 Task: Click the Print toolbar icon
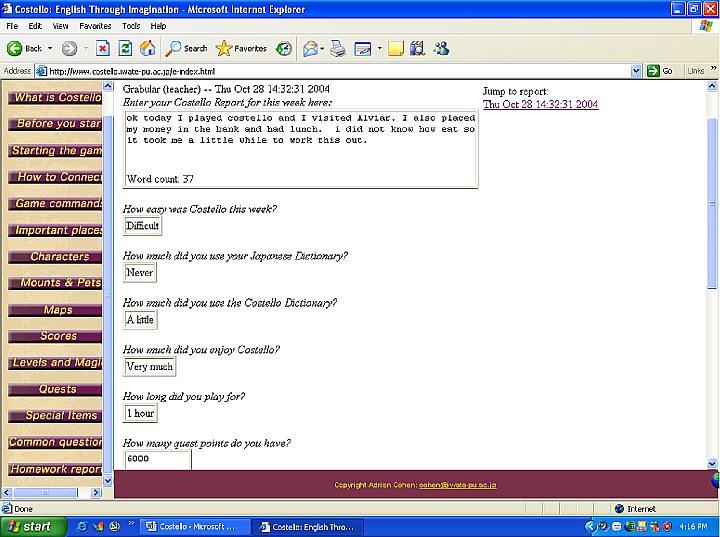point(338,48)
